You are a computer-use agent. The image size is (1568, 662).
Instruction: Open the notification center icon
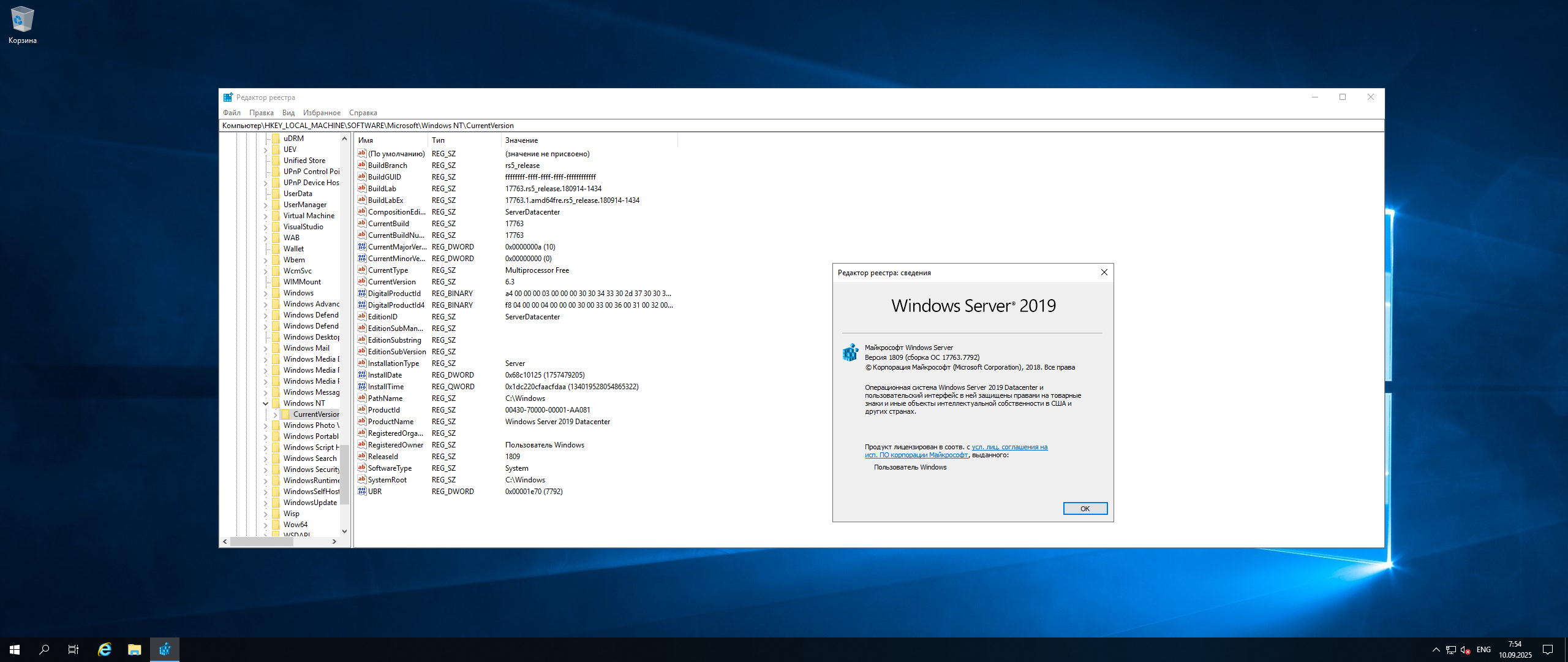click(x=1548, y=650)
